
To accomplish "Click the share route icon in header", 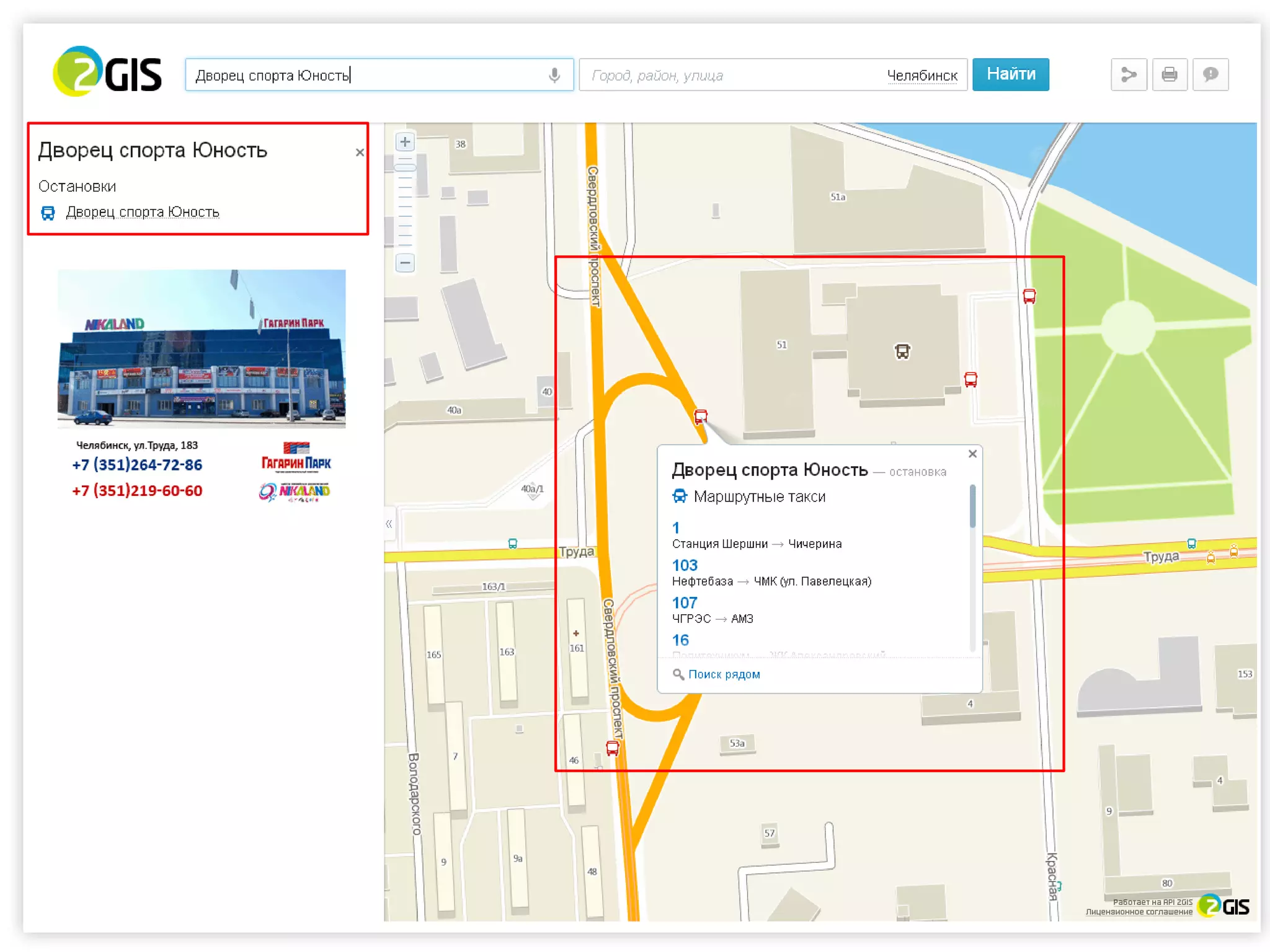I will [1129, 75].
